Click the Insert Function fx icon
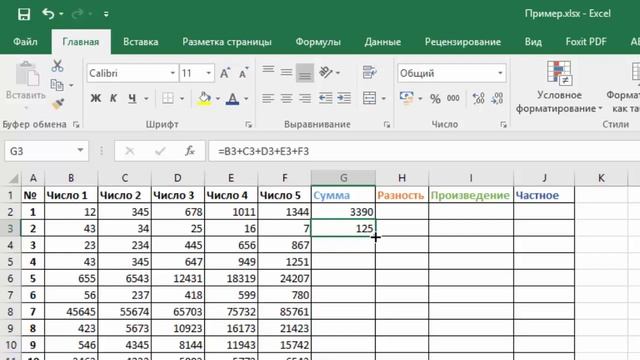This screenshot has height=360, width=640. coord(190,151)
